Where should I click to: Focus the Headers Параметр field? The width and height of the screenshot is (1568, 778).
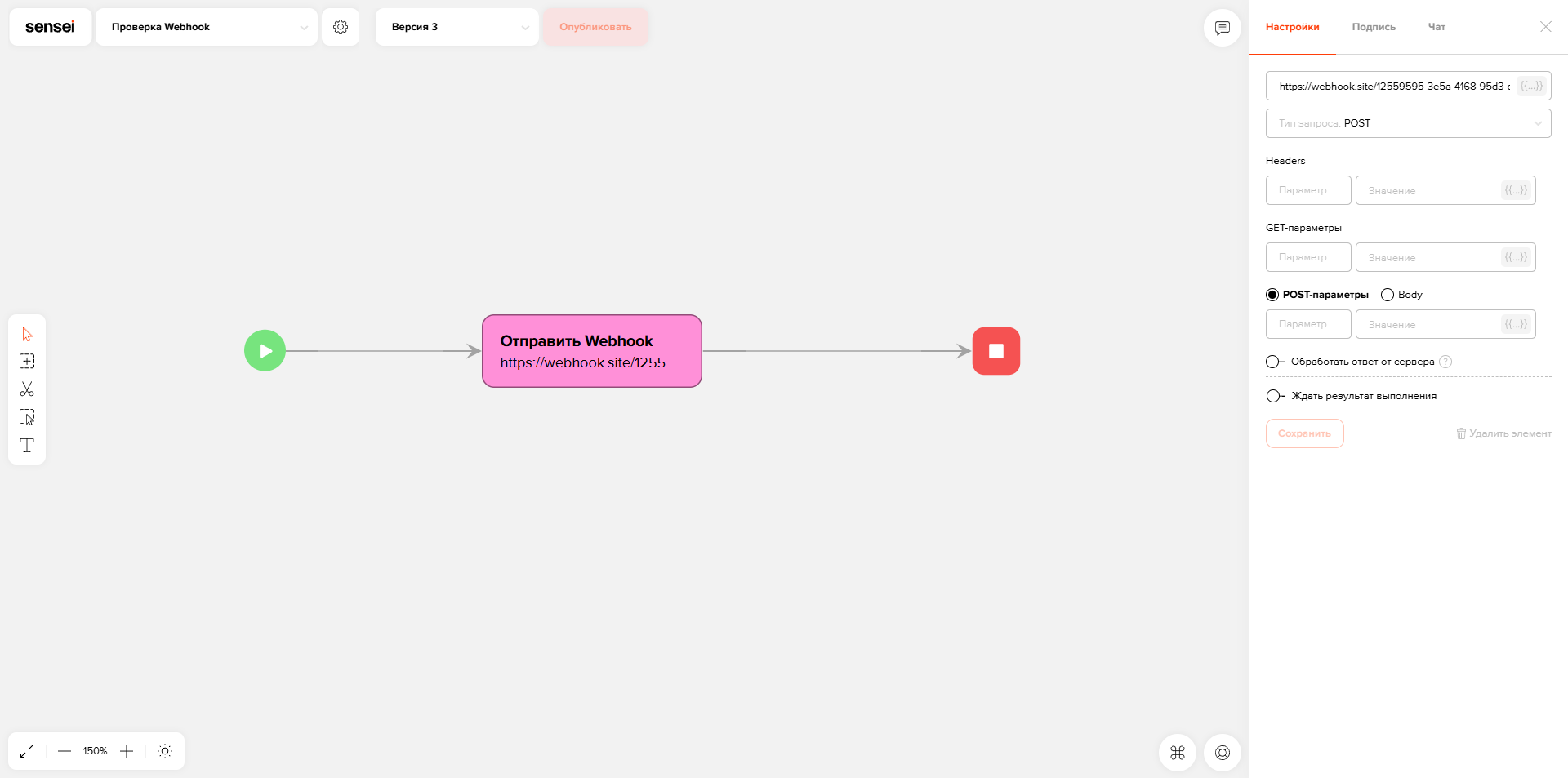1308,190
